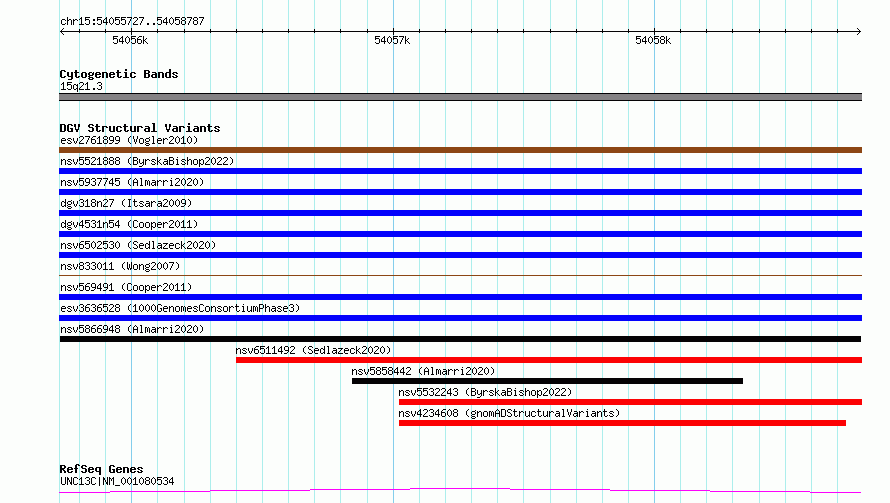Click the blue dgv4531n54 variant bar

[x=460, y=234]
